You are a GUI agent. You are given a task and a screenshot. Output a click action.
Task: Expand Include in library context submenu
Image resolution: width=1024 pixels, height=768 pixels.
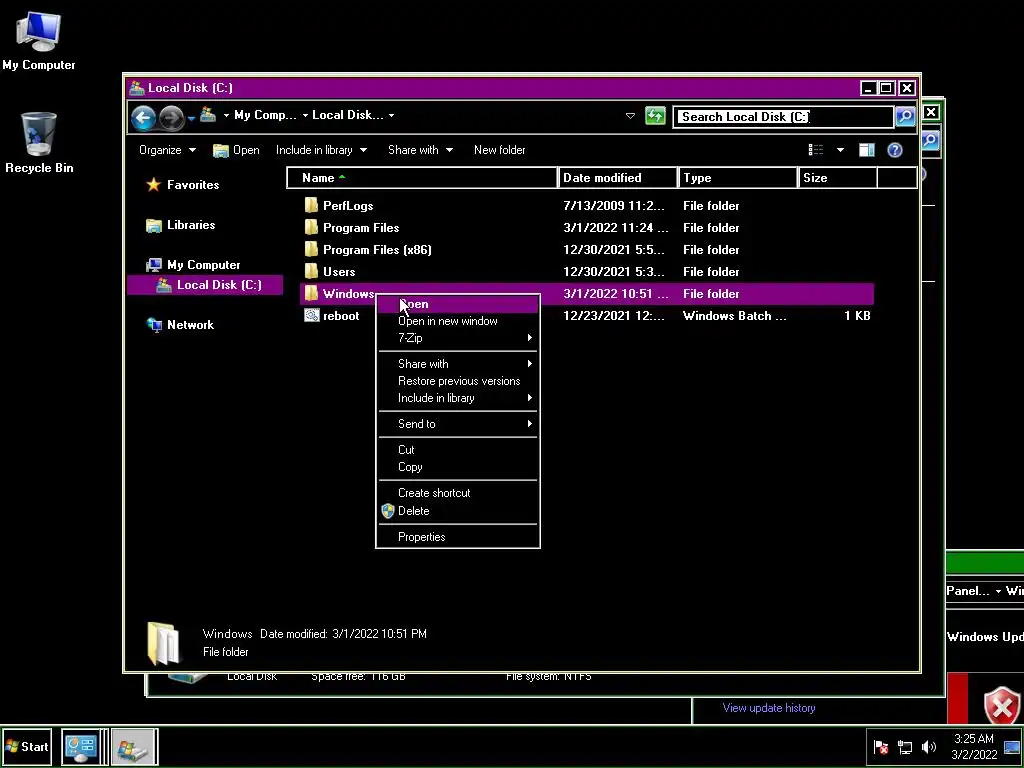[x=458, y=398]
